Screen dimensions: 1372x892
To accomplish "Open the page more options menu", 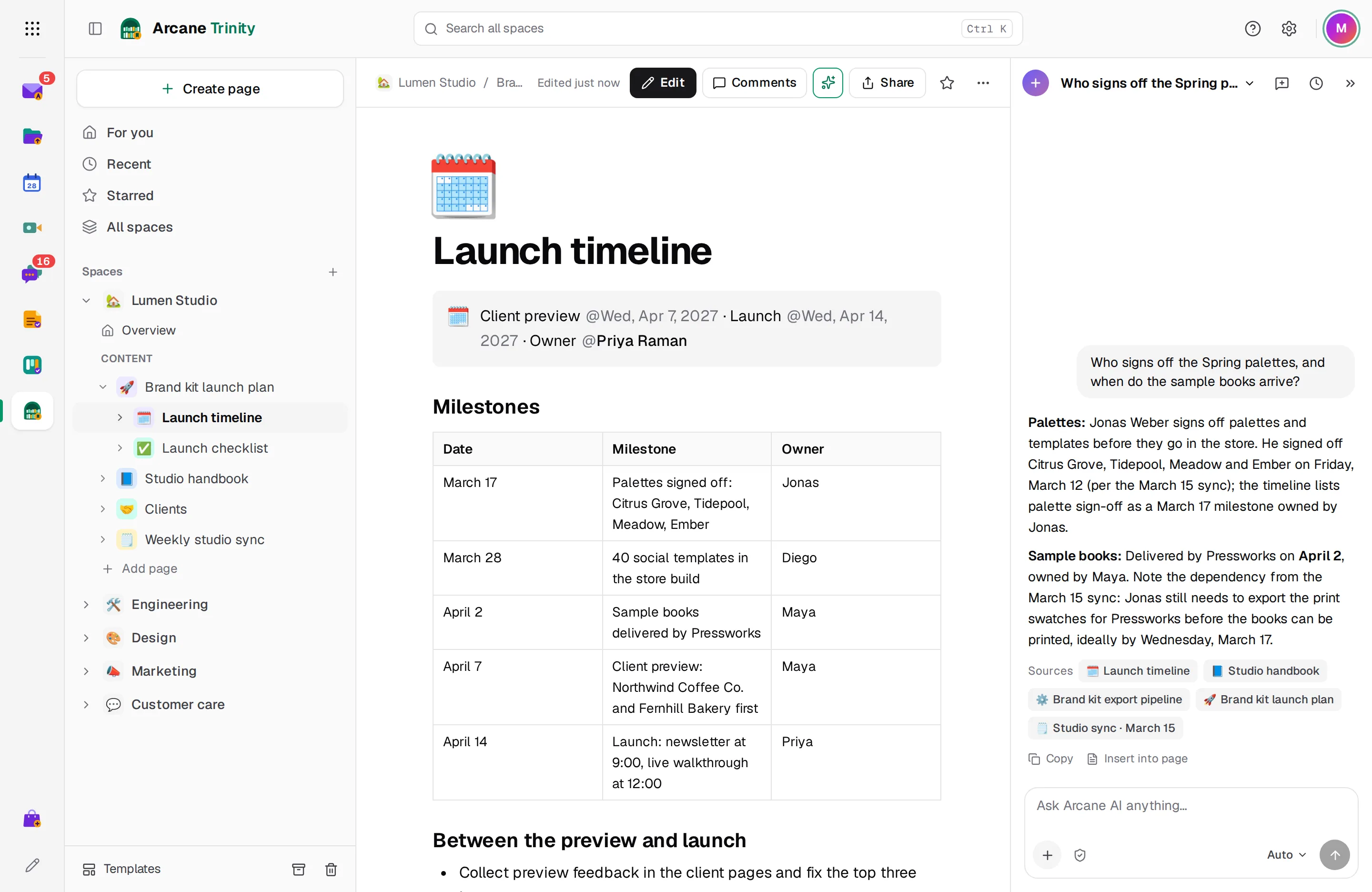I will coord(983,82).
